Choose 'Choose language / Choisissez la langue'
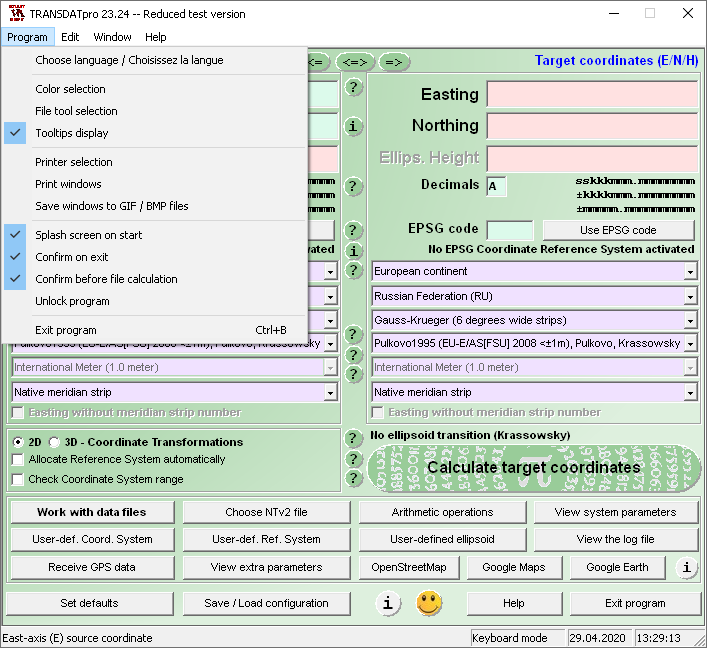707x648 pixels. [155, 60]
